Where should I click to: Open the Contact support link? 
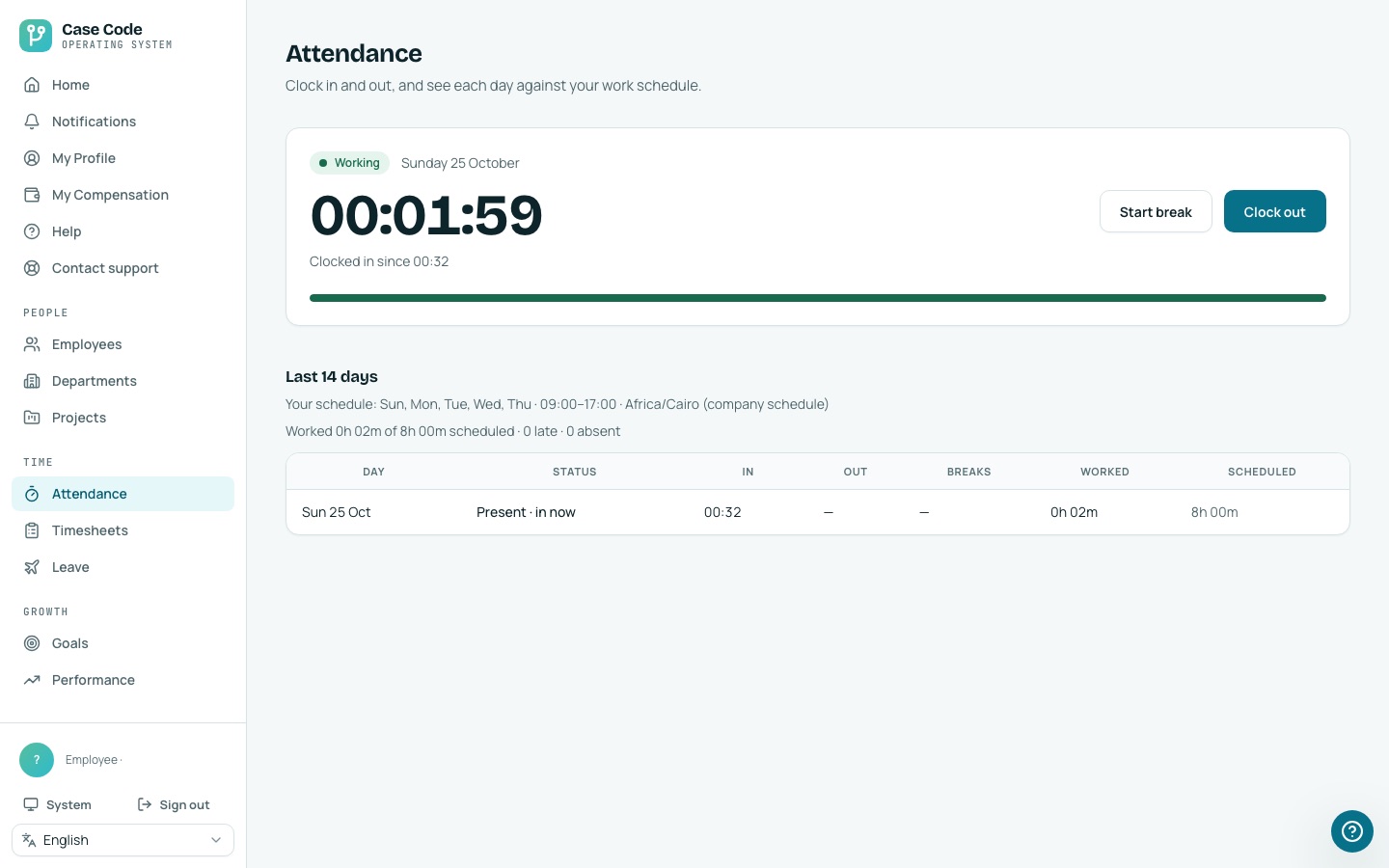click(123, 268)
